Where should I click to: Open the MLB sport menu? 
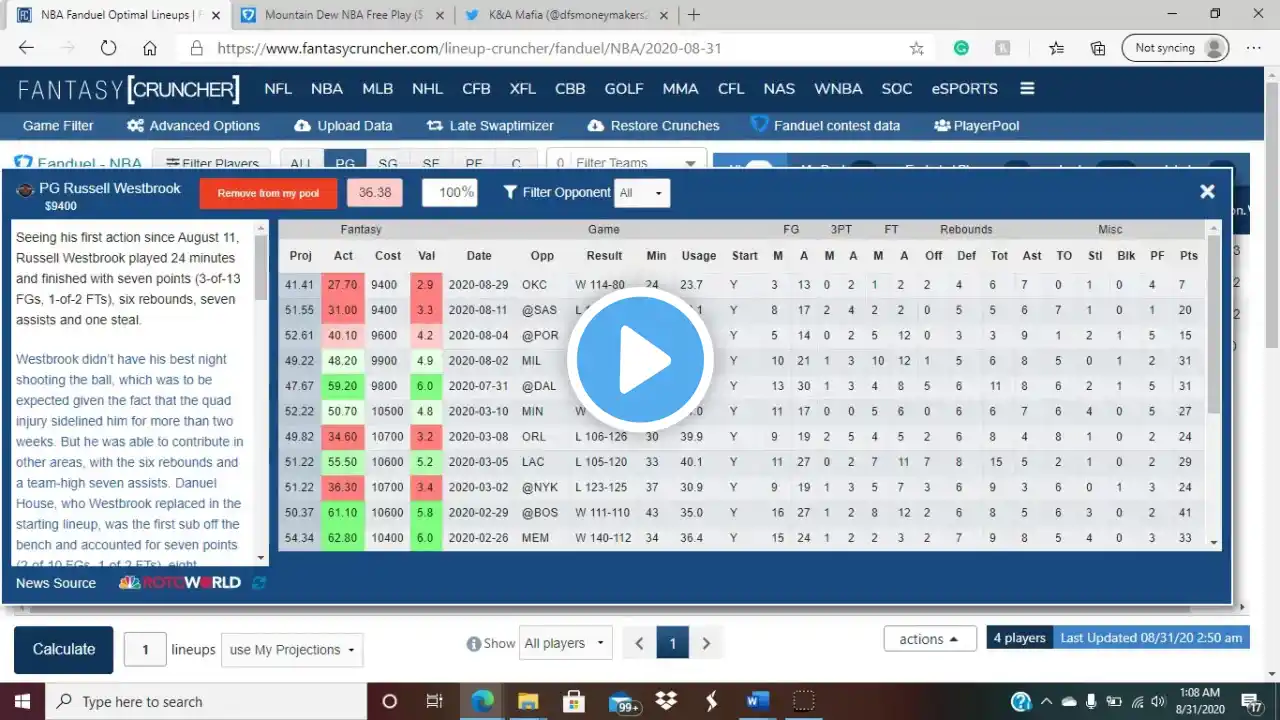pos(377,88)
